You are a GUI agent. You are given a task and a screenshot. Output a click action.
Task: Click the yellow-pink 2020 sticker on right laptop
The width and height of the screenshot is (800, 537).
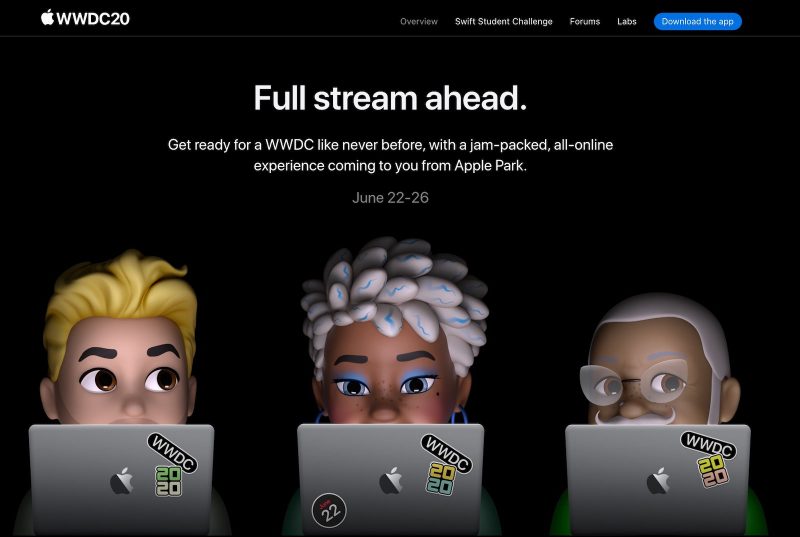coord(713,471)
